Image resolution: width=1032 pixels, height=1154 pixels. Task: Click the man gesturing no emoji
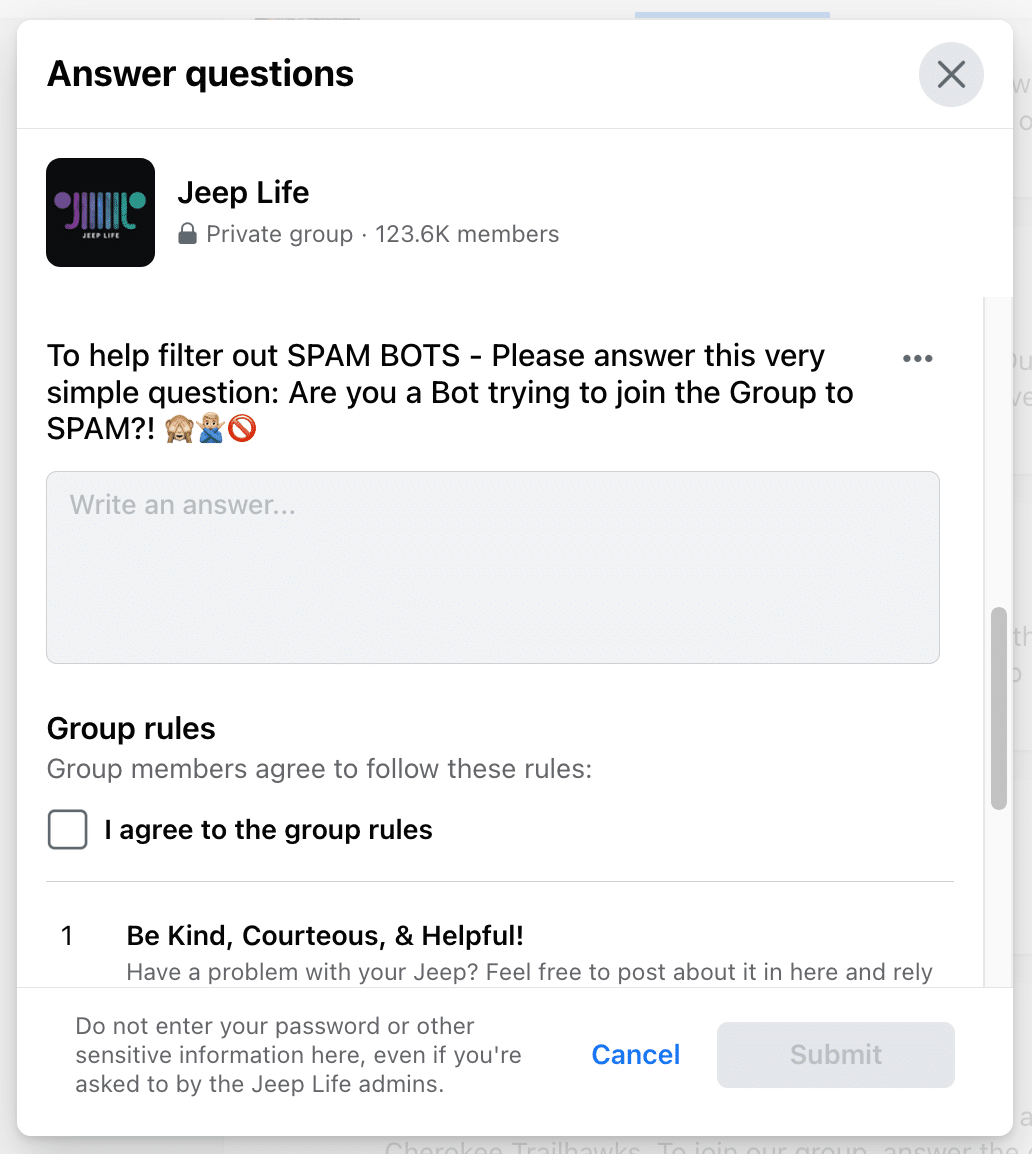211,428
